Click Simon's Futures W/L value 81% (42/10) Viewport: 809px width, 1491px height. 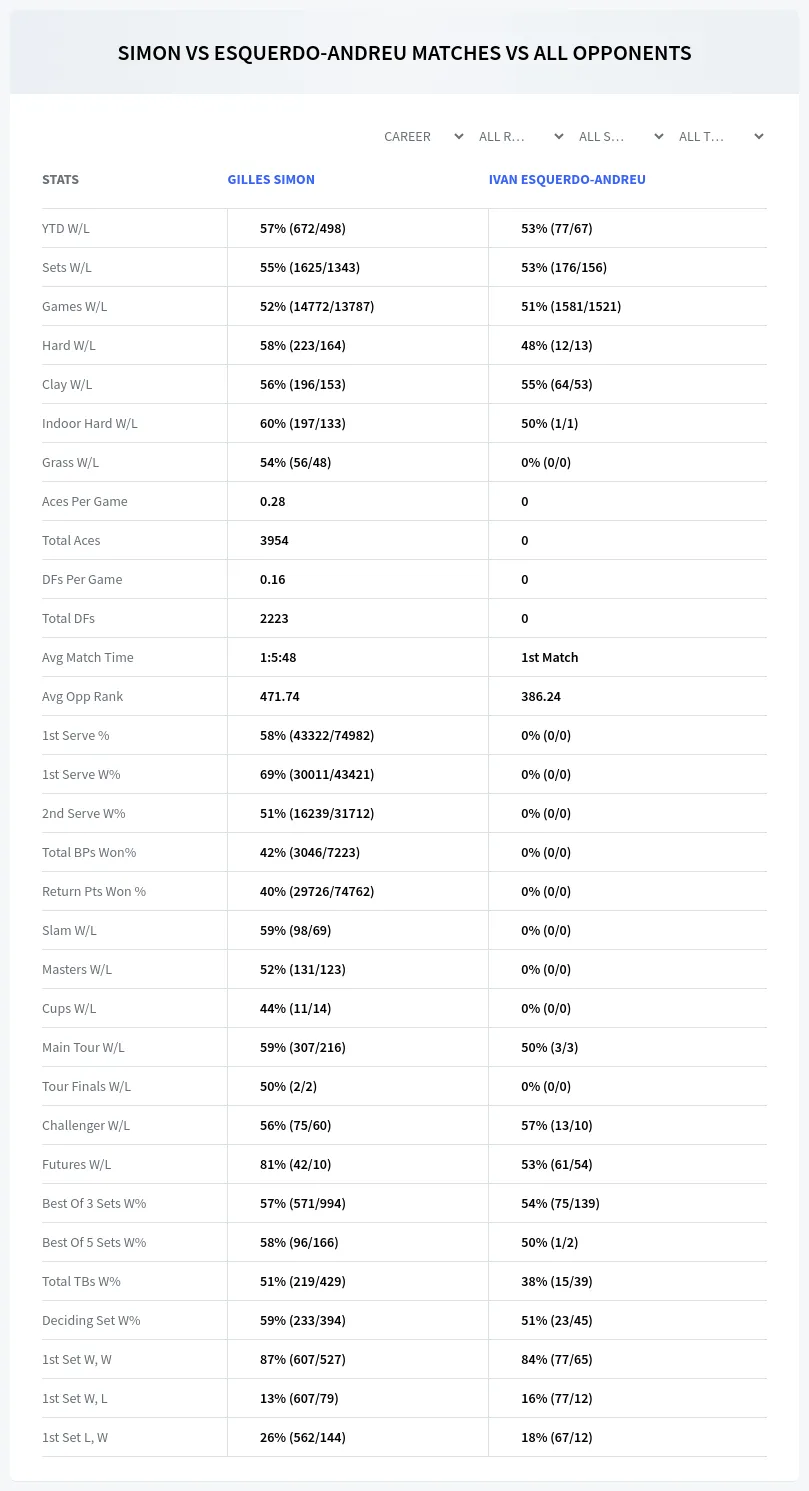click(x=295, y=1164)
